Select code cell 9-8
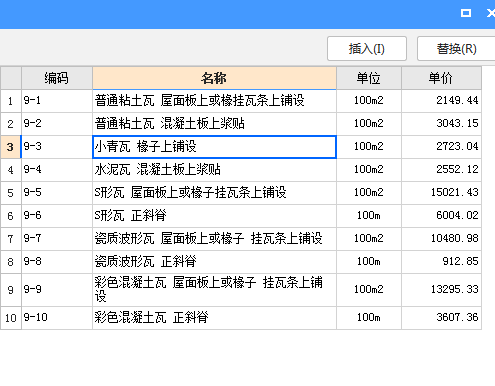The height and width of the screenshot is (386, 495). pos(57,262)
